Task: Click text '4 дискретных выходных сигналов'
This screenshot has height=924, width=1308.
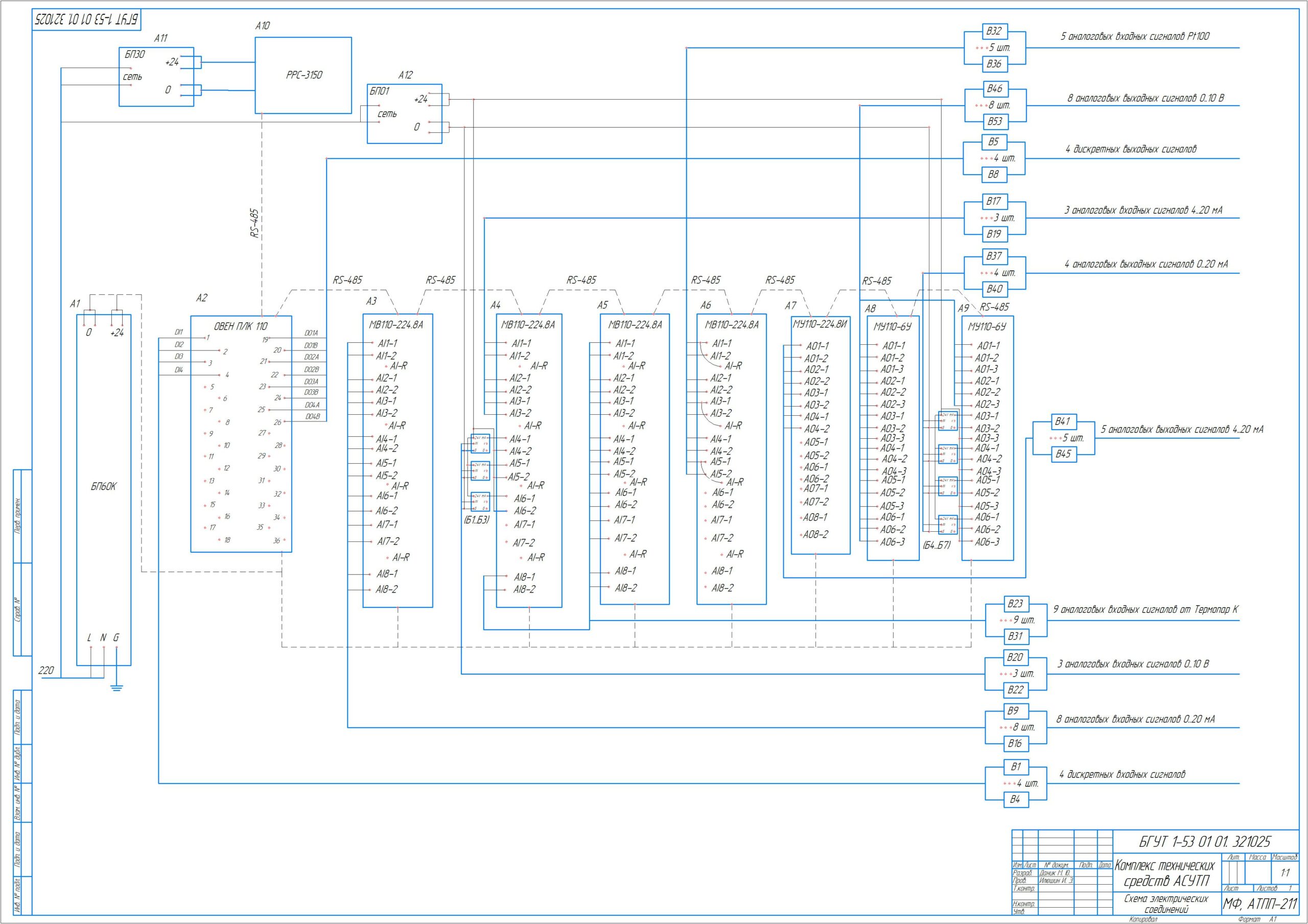Action: pos(1131,149)
